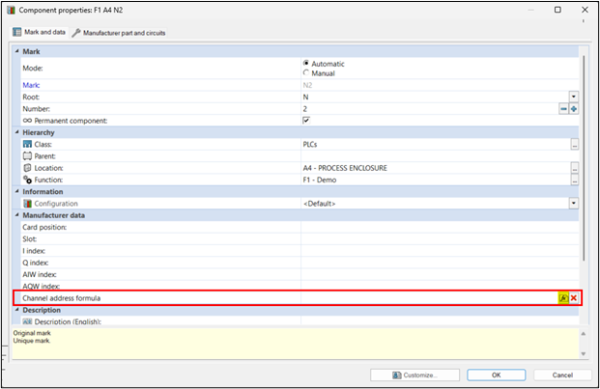Click the Function row icon
600x389 pixels.
[27, 180]
